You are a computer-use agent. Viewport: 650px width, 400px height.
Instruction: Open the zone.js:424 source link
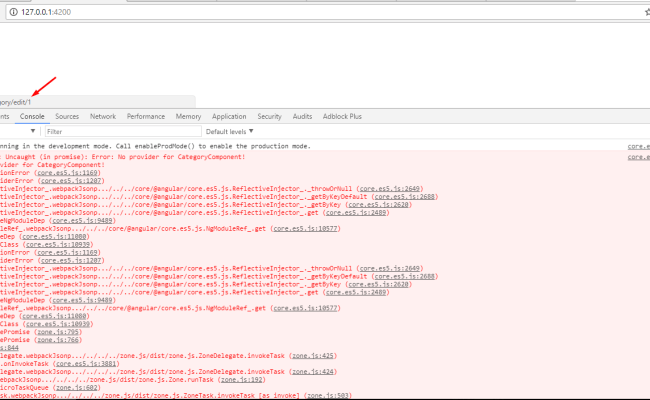[x=313, y=372]
